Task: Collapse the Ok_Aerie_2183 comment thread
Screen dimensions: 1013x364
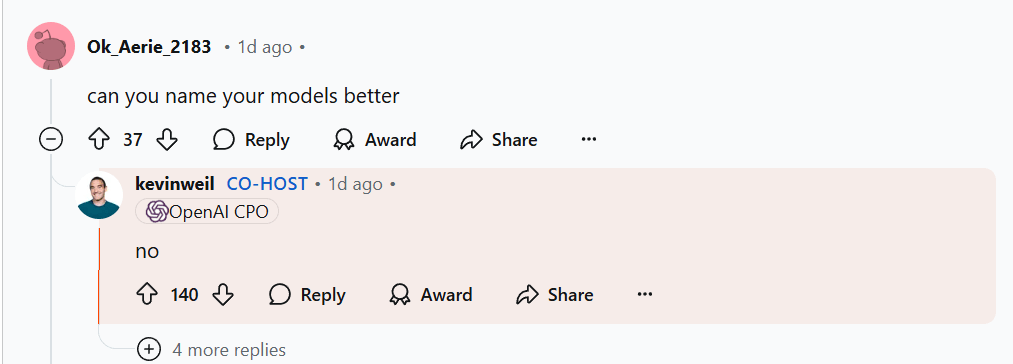Action: [51, 140]
